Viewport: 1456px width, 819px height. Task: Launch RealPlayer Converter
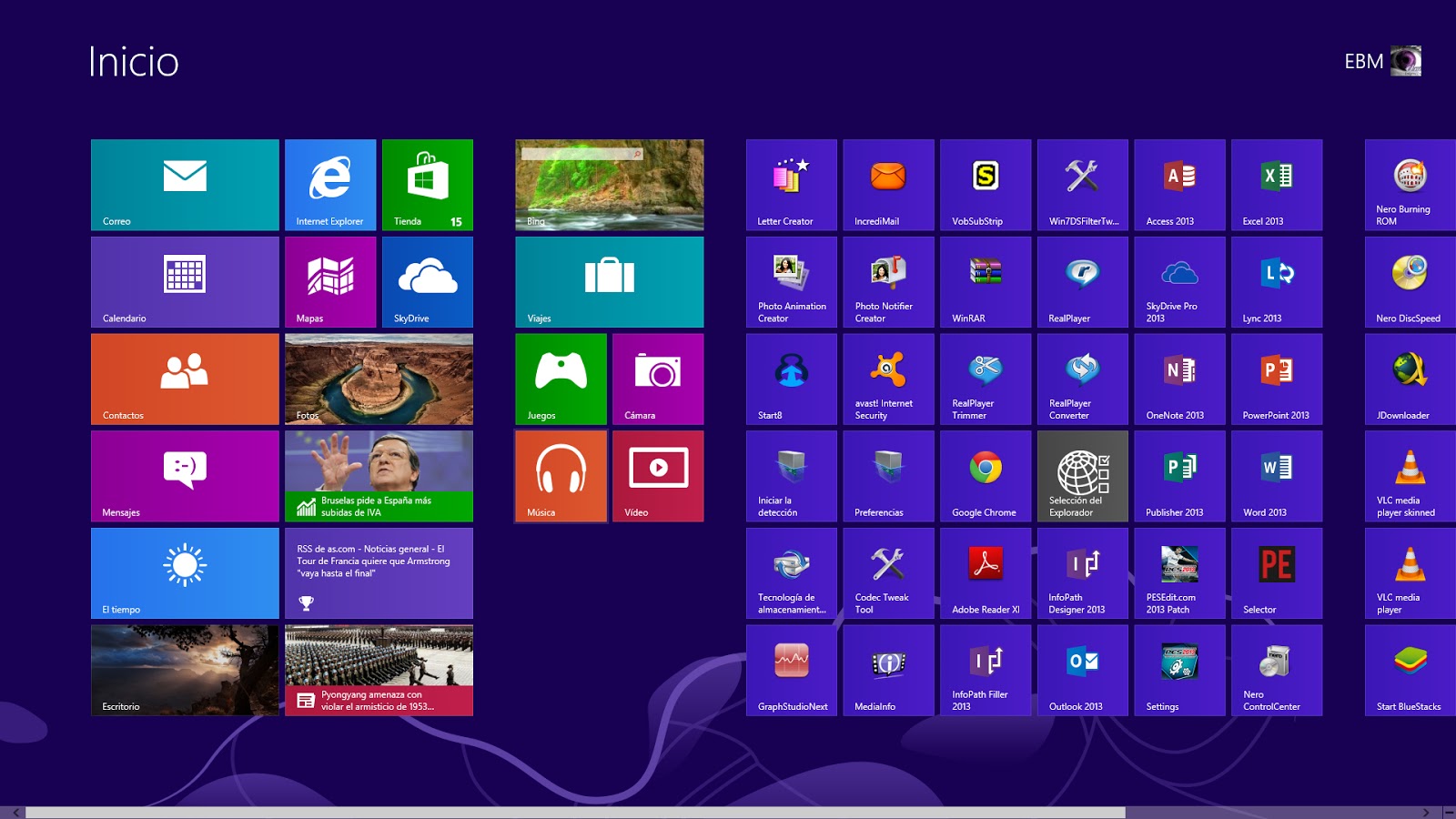(x=1083, y=379)
